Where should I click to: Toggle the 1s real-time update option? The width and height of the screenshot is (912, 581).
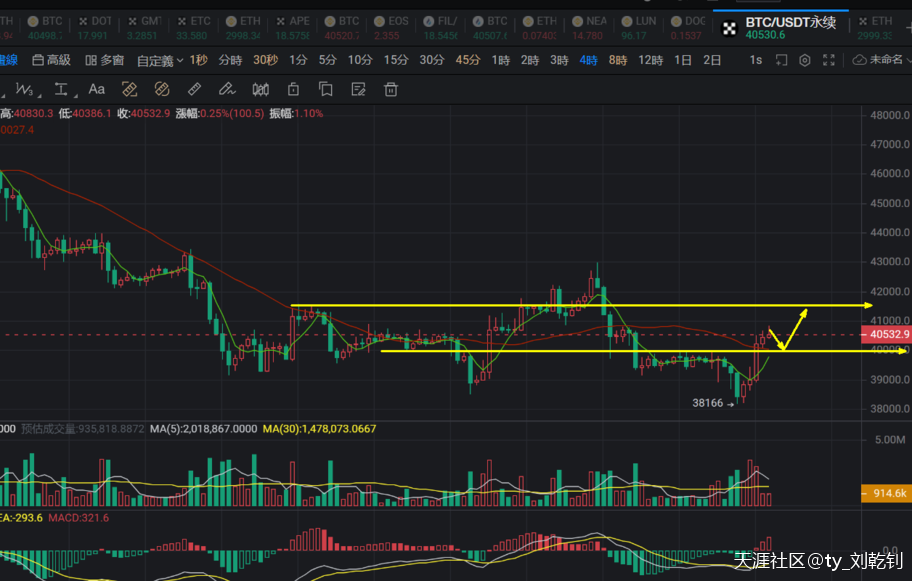[x=756, y=60]
